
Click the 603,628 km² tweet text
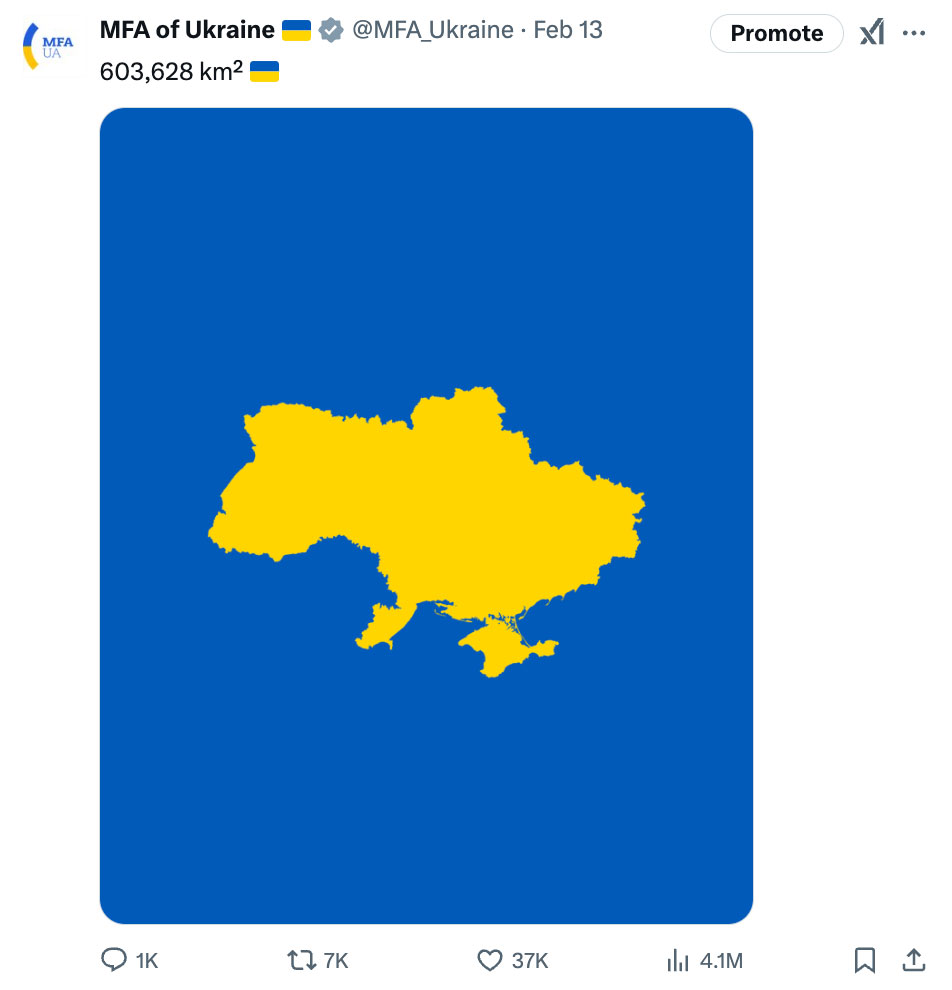(x=171, y=71)
